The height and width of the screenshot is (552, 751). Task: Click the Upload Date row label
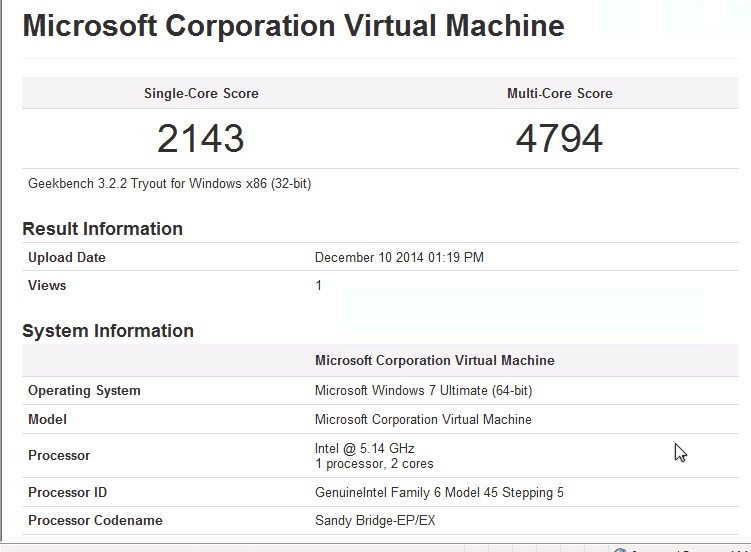click(67, 257)
